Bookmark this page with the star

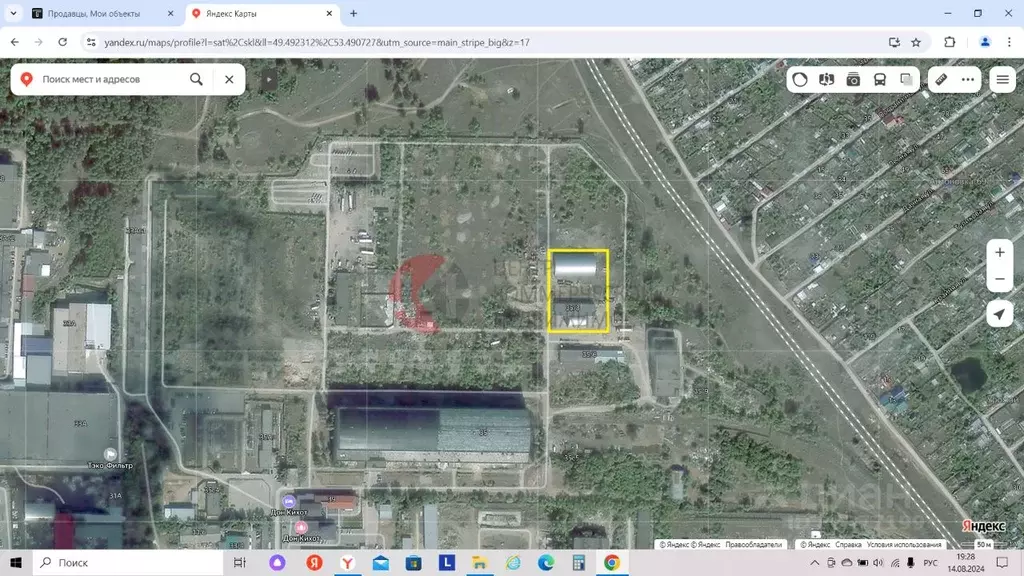(916, 42)
